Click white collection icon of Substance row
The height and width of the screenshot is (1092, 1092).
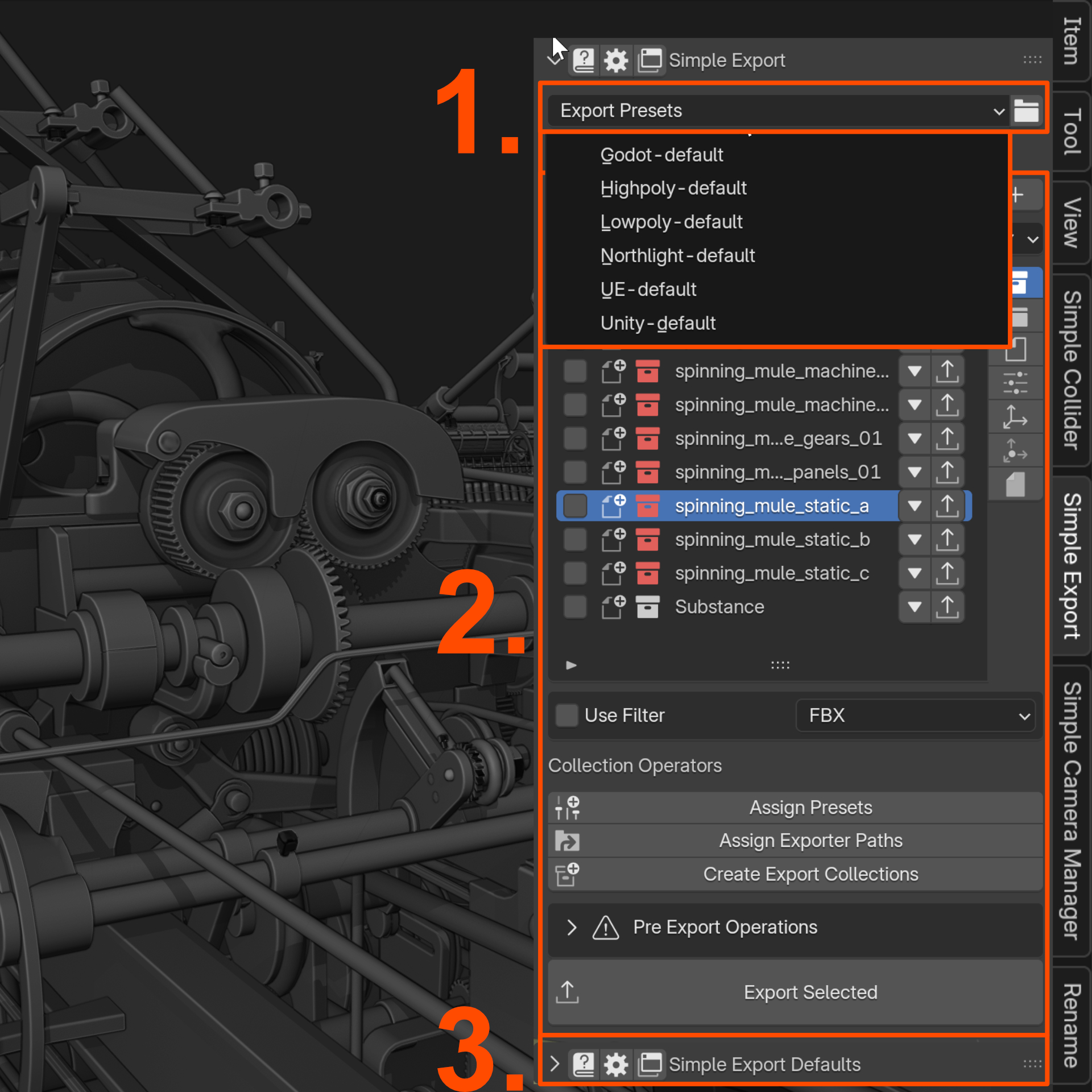(647, 607)
